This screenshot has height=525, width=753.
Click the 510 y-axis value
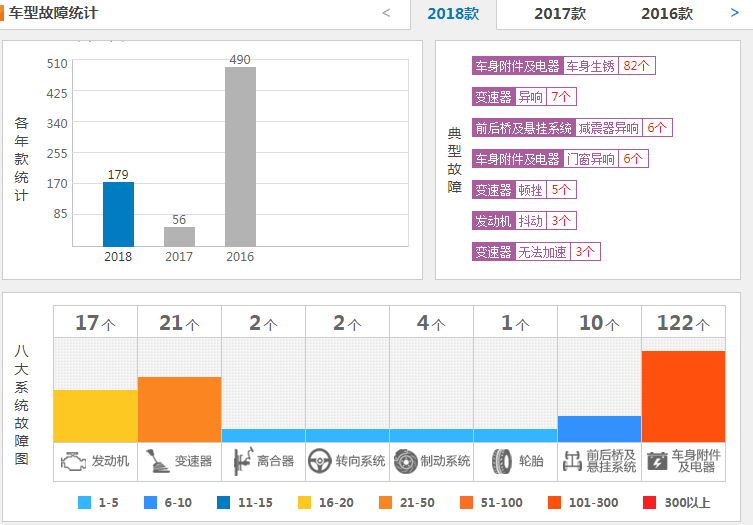click(57, 63)
